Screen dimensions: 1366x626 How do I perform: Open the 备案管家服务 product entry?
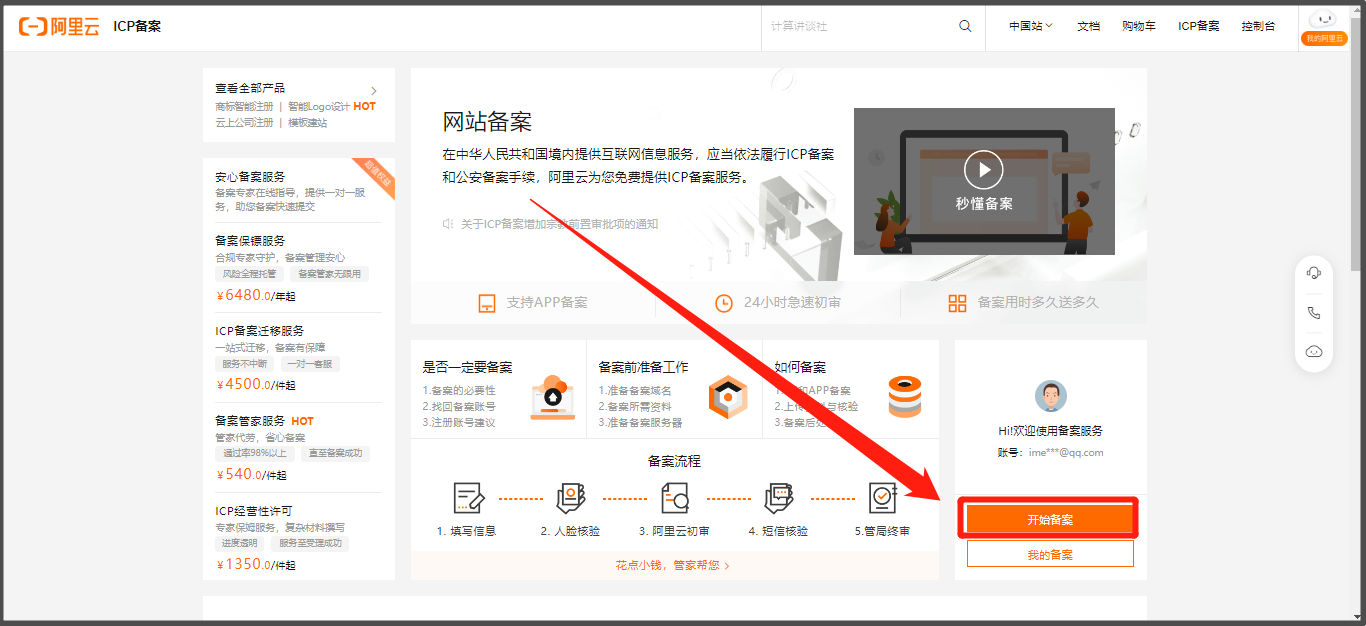pos(250,421)
